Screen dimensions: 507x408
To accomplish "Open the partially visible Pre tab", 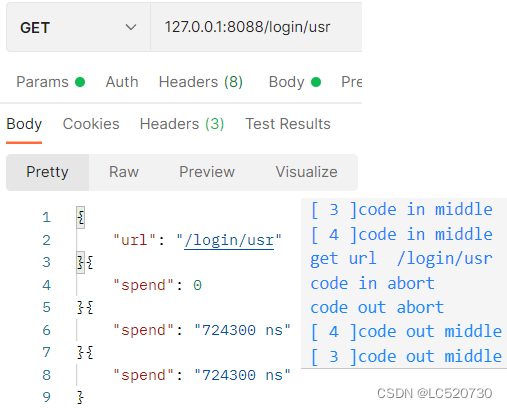I will pos(351,82).
